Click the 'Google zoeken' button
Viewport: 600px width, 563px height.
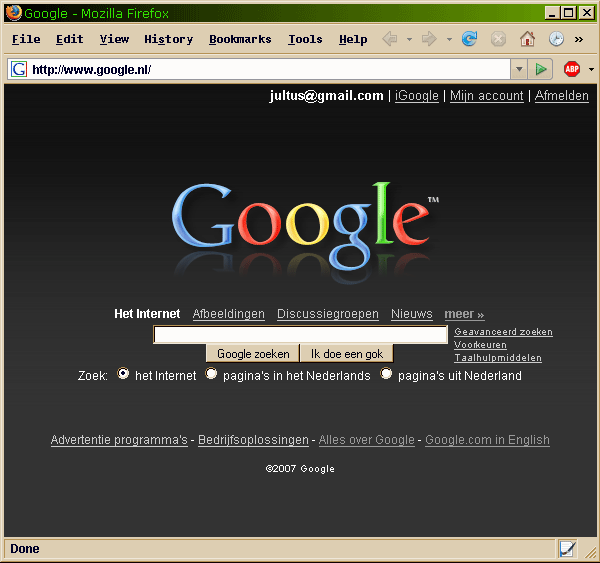tap(253, 354)
